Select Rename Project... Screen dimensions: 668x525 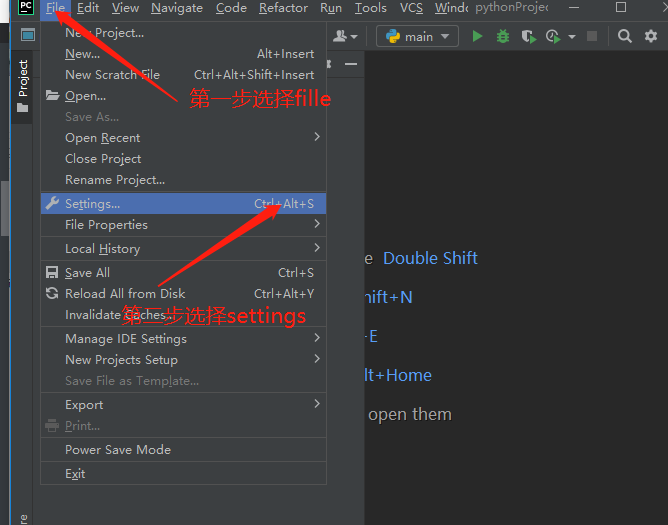click(183, 179)
